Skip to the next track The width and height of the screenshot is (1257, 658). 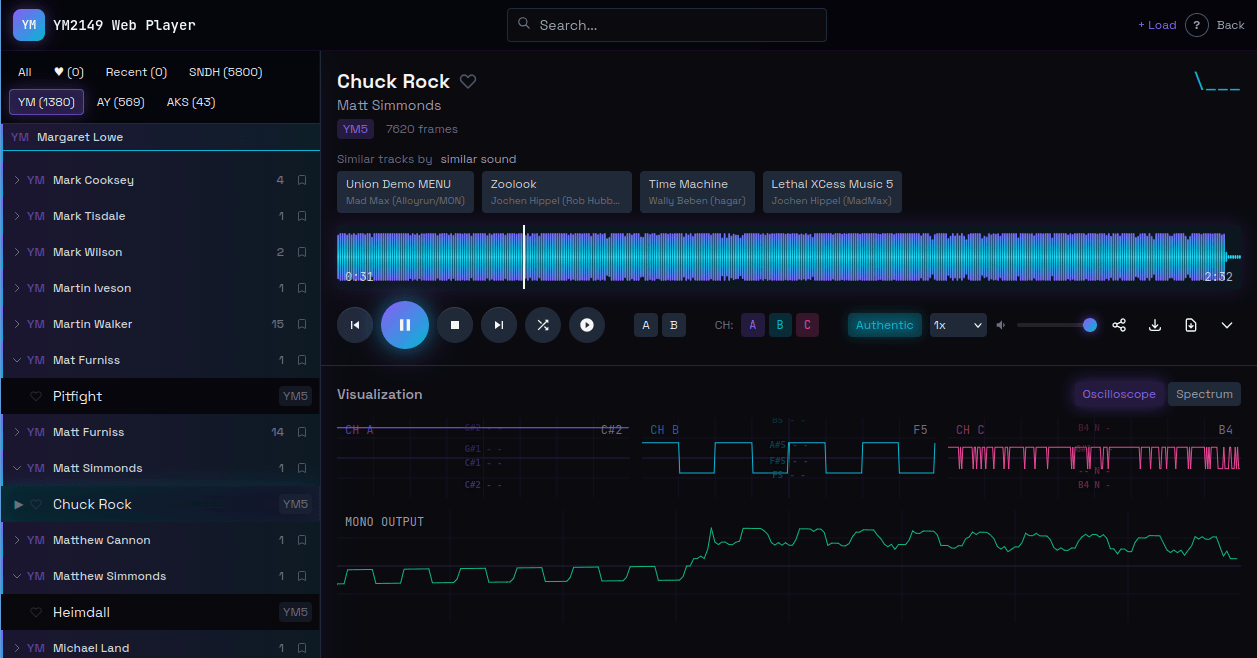tap(499, 325)
